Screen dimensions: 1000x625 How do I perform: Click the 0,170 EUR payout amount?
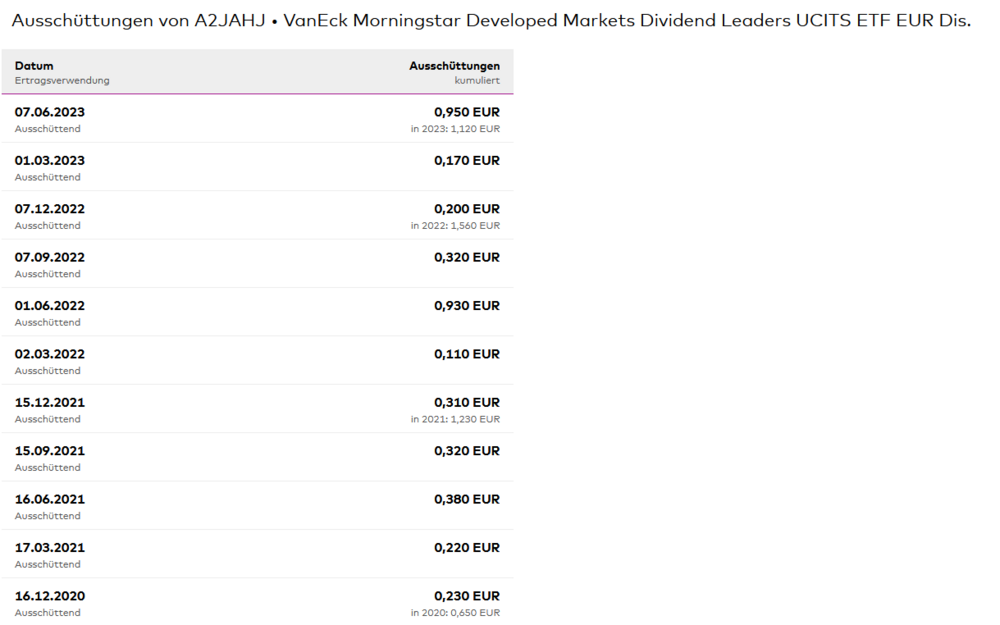click(x=467, y=161)
